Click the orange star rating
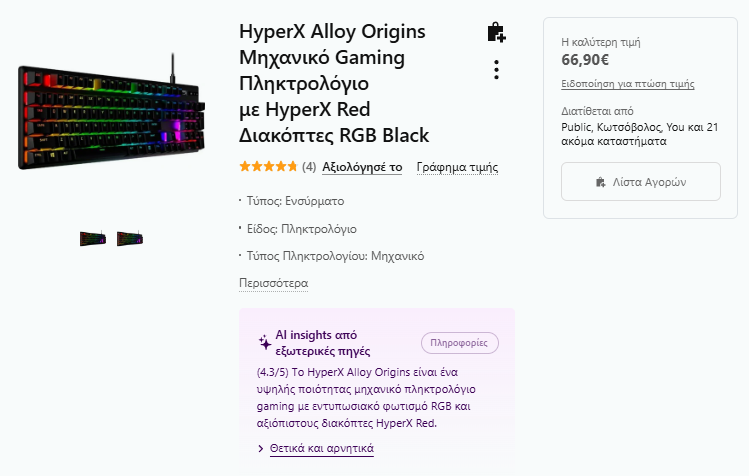Viewport: 749px width, 476px height. point(268,167)
